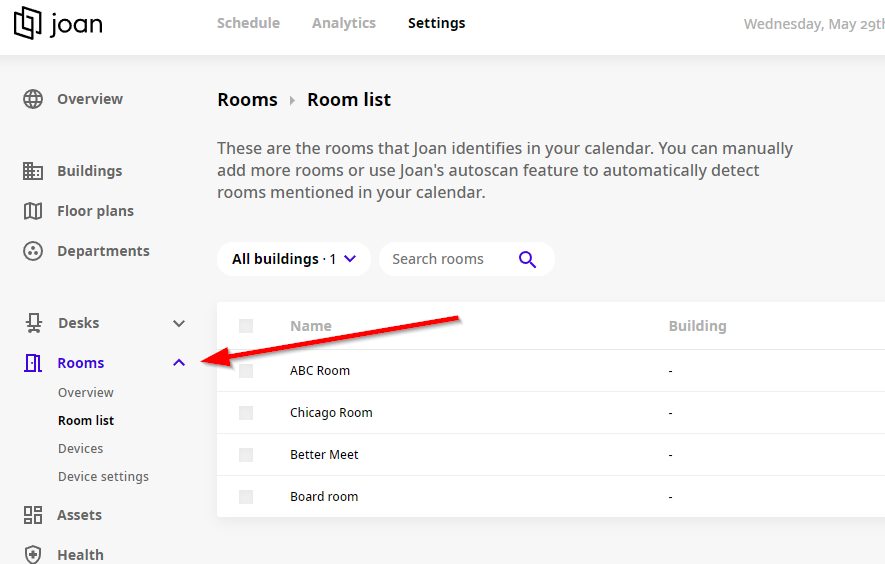Click the search magnifier icon
The height and width of the screenshot is (564, 885).
528,259
